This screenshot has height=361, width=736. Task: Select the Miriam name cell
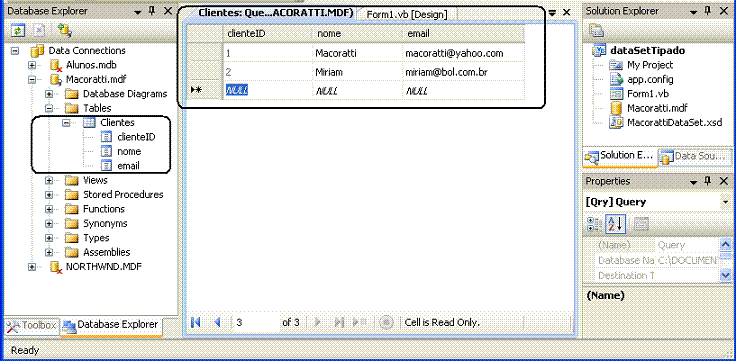358,72
